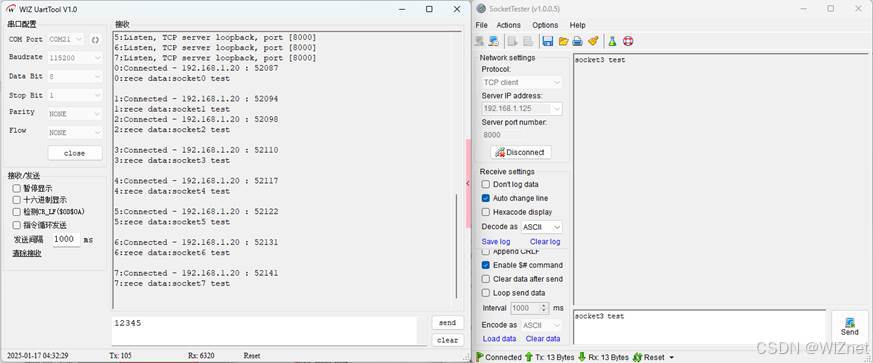Screen dimensions: 873x363
Task: Open the COM Port dropdown showing COM21
Action: [66, 40]
